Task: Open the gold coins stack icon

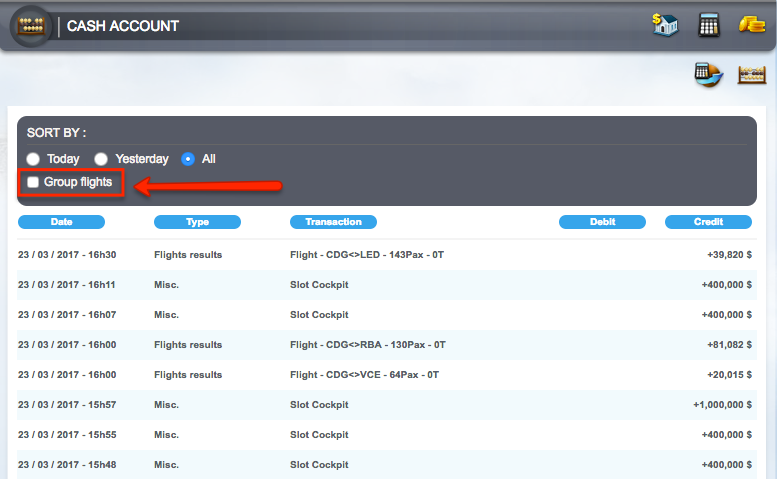Action: (x=752, y=24)
